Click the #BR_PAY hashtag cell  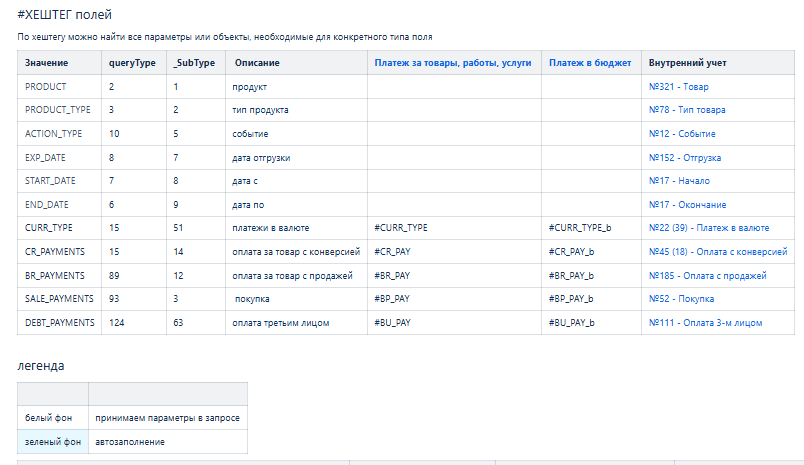[x=392, y=275]
